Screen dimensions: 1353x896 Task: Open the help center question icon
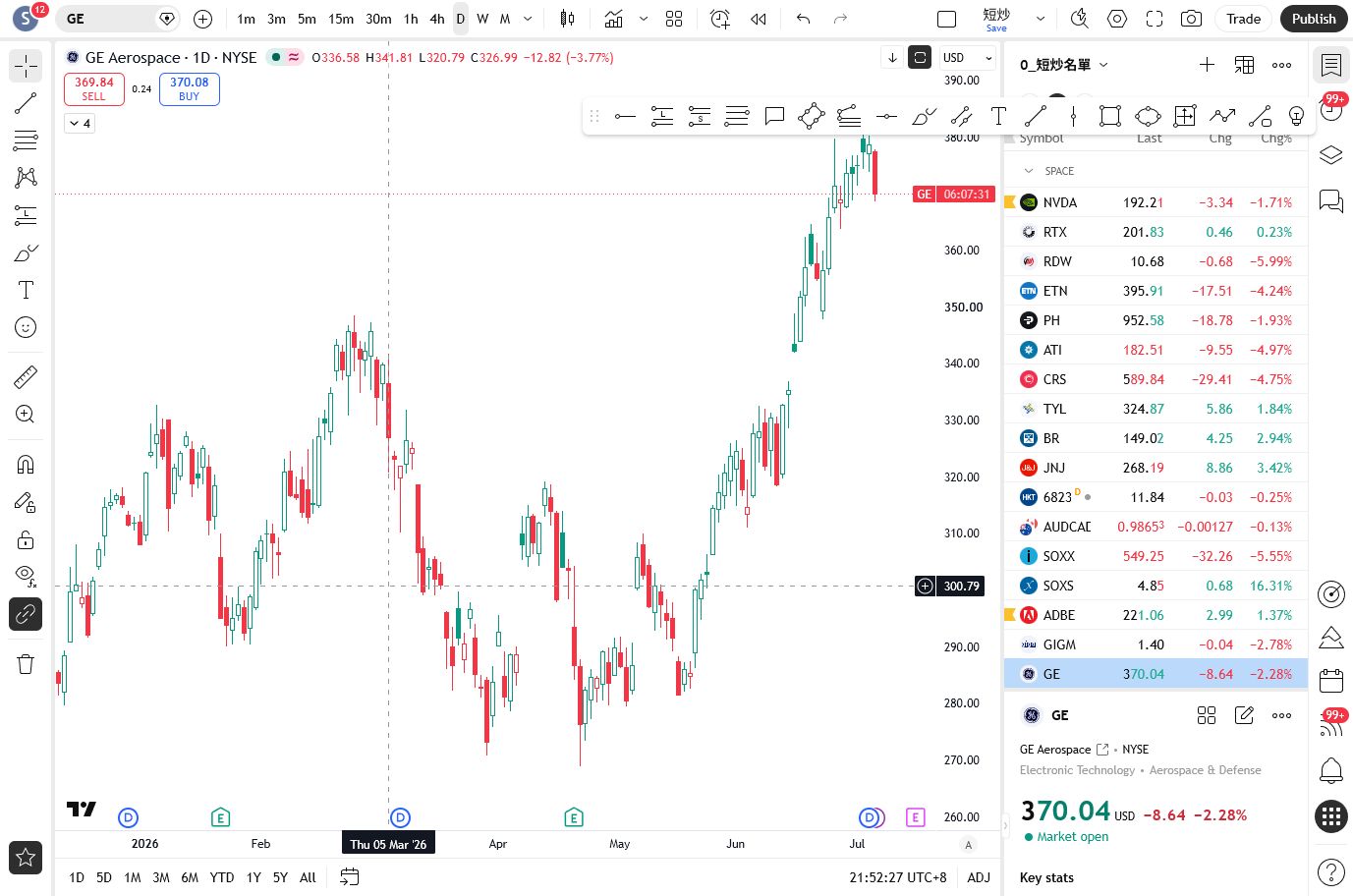click(1331, 870)
